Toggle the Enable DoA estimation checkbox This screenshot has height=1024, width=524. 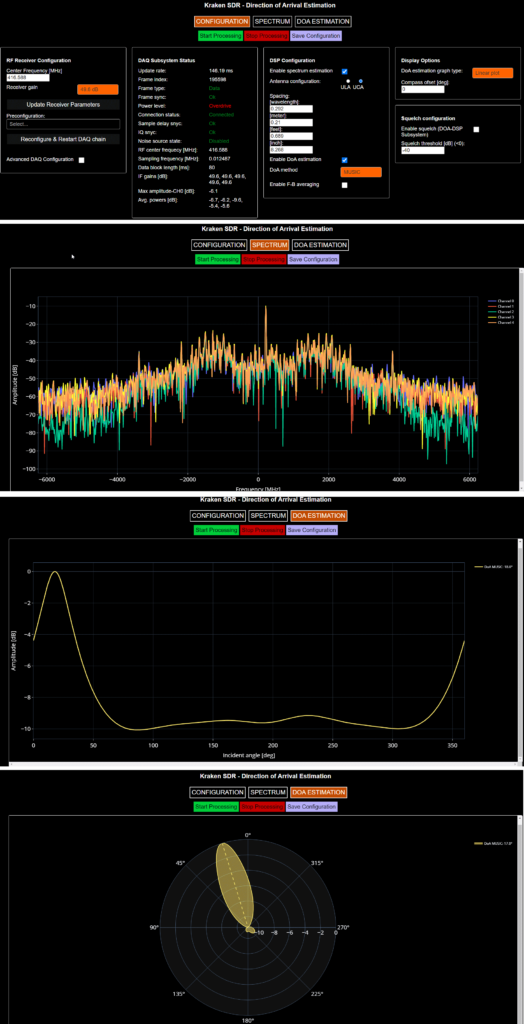[344, 160]
